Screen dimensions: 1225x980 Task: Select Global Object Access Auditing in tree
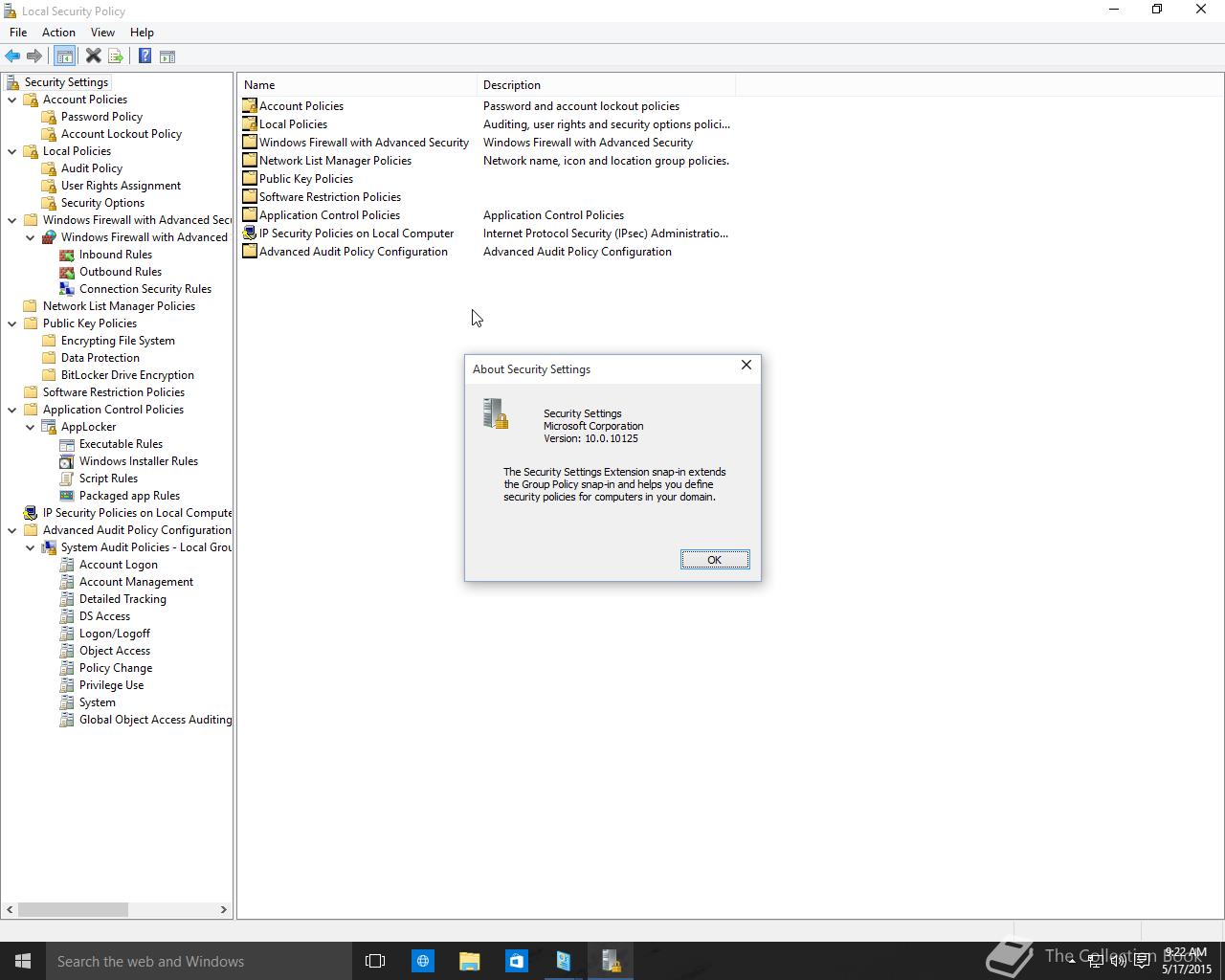[x=155, y=720]
